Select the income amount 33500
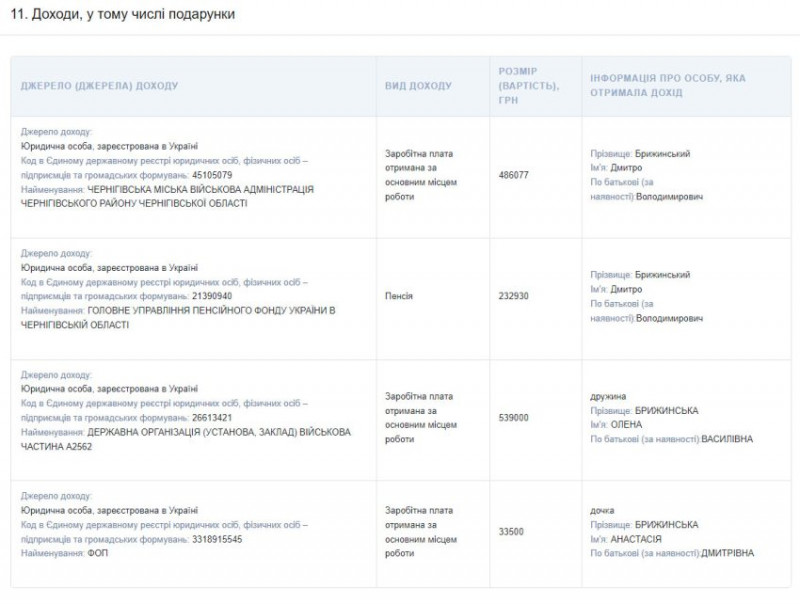This screenshot has width=800, height=604. pos(511,532)
